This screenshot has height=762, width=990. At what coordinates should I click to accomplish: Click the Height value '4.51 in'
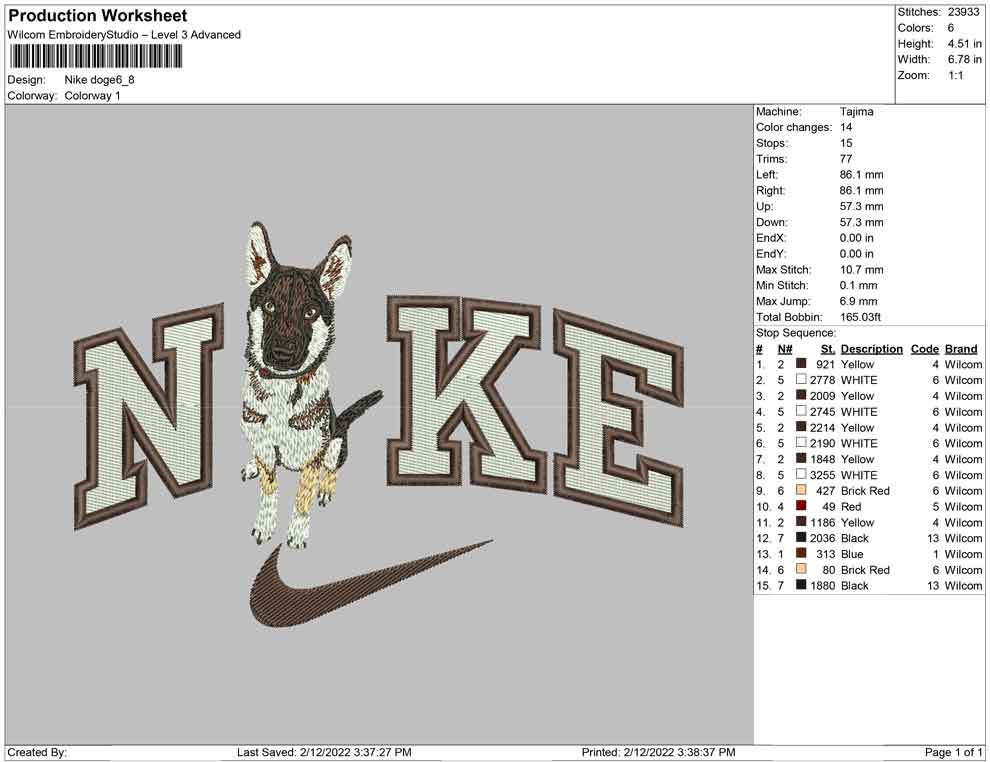(x=964, y=44)
